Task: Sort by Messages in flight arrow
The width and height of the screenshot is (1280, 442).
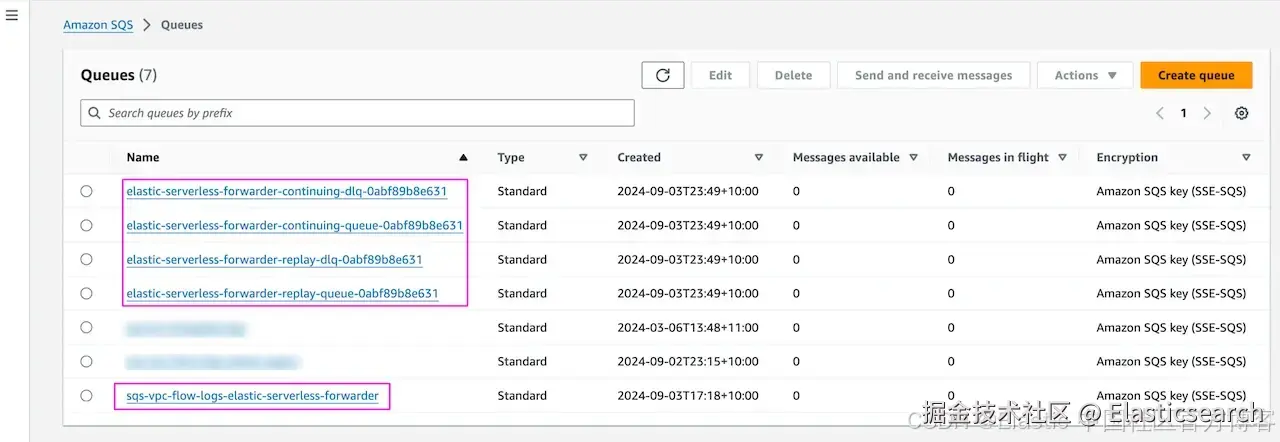Action: (1062, 157)
